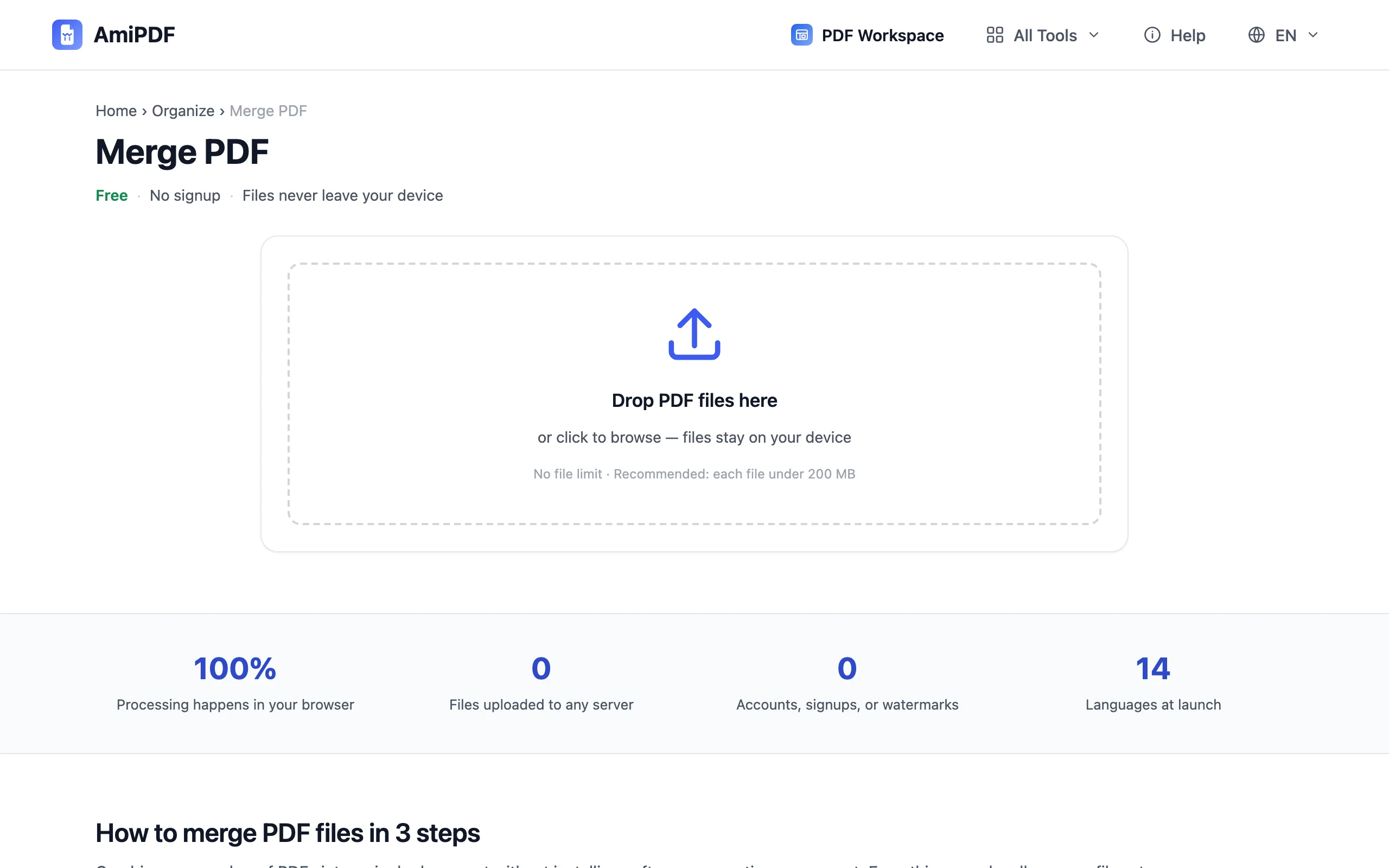Click 'Files never leave your device' text
Viewport: 1389px width, 868px height.
(x=343, y=196)
